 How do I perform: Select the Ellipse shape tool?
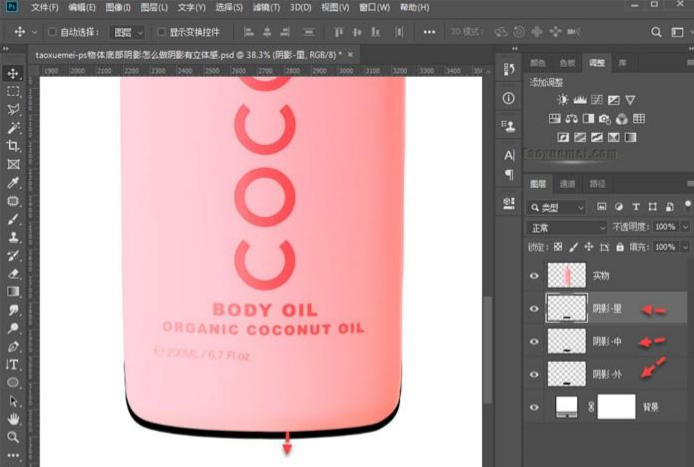(13, 382)
